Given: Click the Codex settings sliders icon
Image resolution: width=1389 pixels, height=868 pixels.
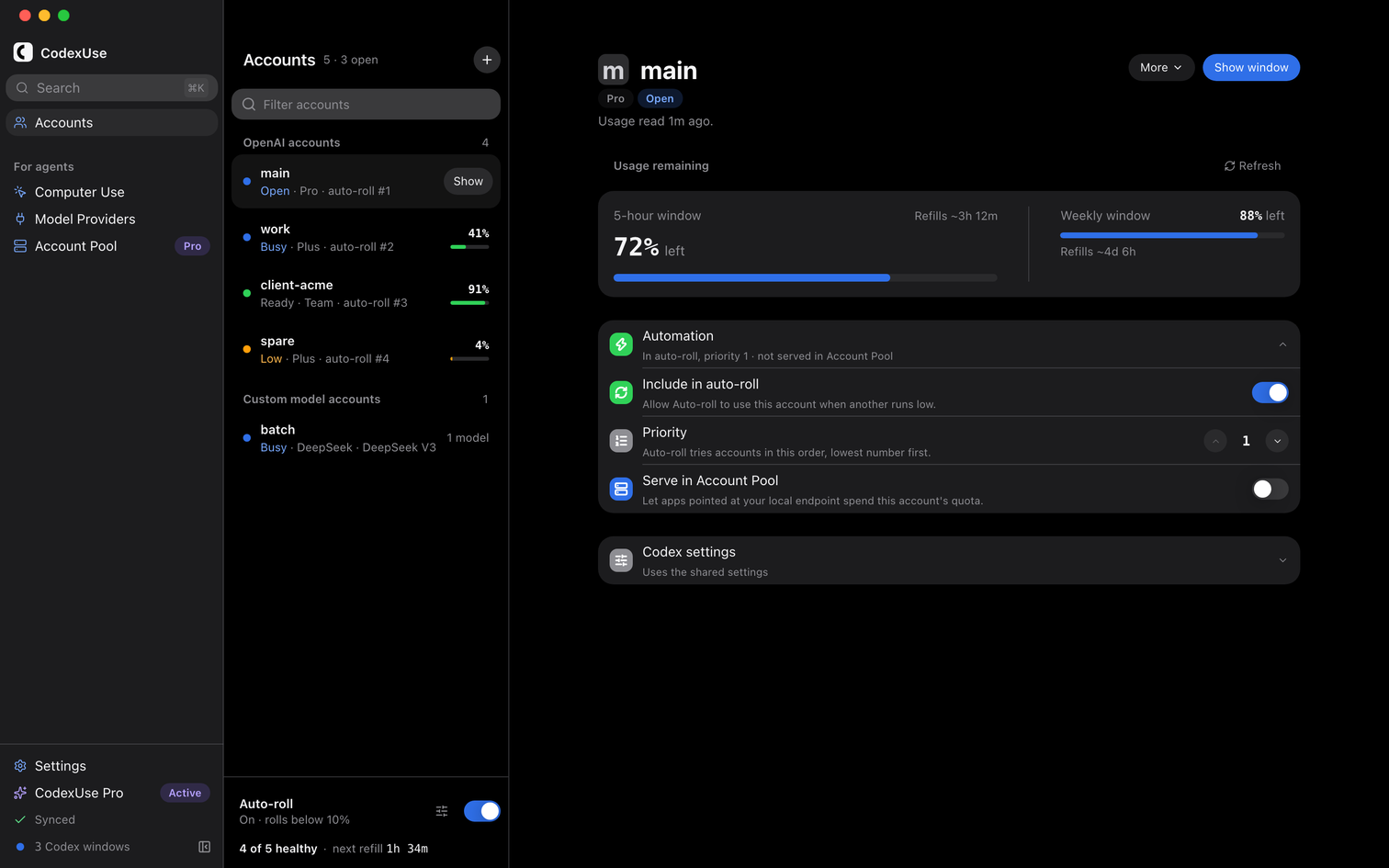Looking at the screenshot, I should point(621,560).
